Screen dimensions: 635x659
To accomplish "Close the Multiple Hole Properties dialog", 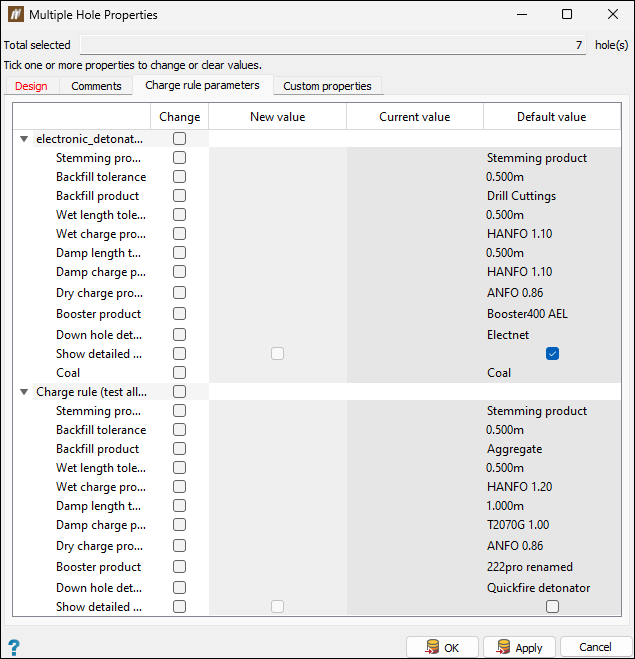I will coord(613,14).
